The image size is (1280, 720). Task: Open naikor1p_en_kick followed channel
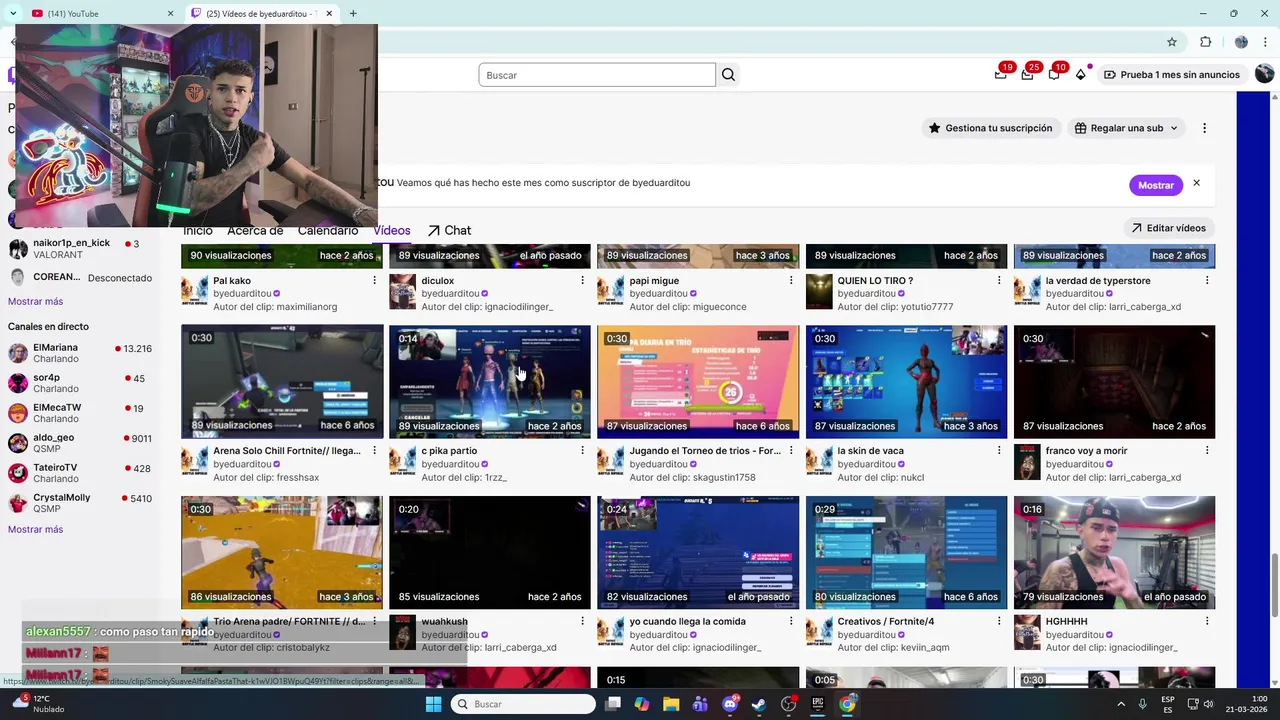[x=80, y=248]
